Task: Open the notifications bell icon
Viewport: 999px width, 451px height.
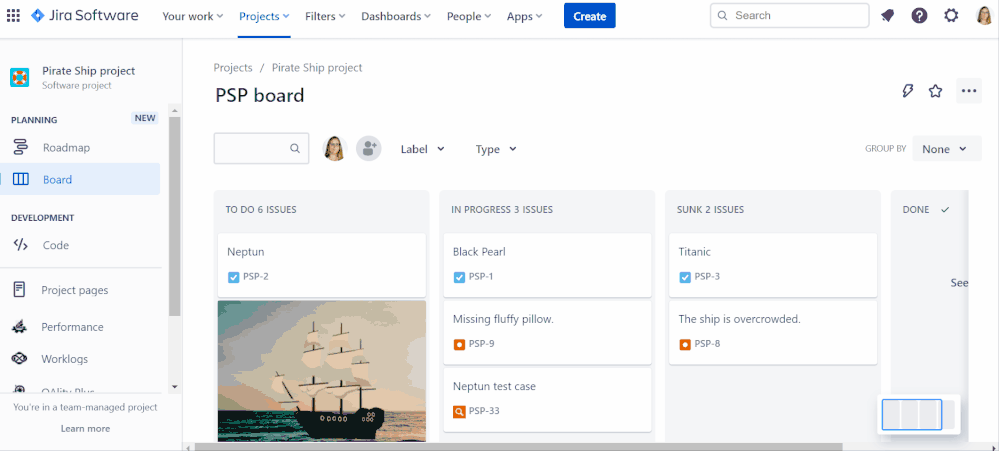Action: click(888, 16)
